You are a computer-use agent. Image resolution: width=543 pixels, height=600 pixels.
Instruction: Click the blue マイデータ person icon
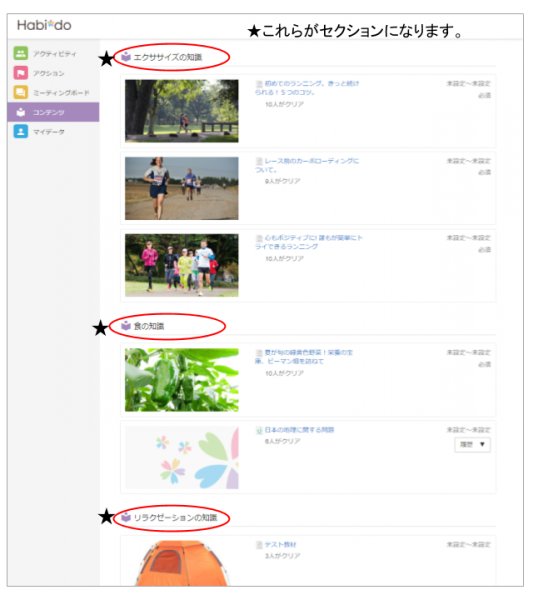[21, 131]
